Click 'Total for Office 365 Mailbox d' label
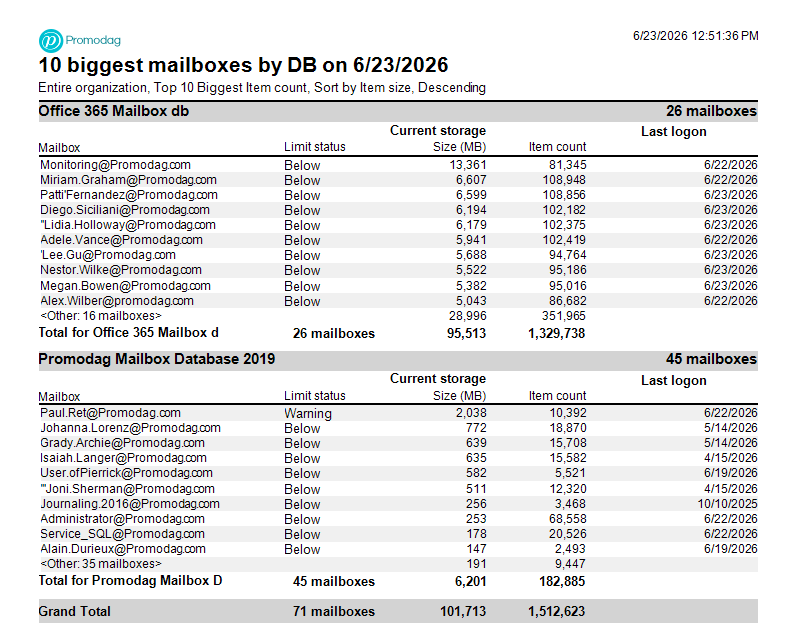 pos(129,333)
